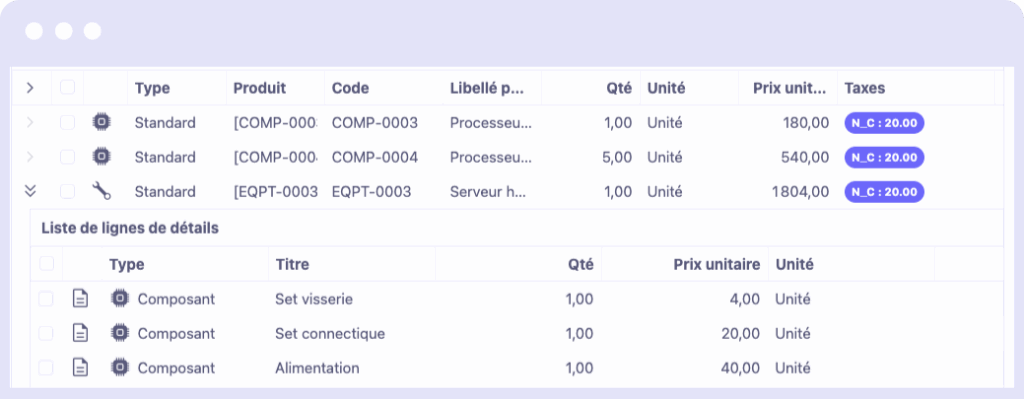Viewport: 1024px width, 399px height.
Task: Click N_C : 20.00 tax tag on EQPT-0003
Action: click(x=884, y=192)
